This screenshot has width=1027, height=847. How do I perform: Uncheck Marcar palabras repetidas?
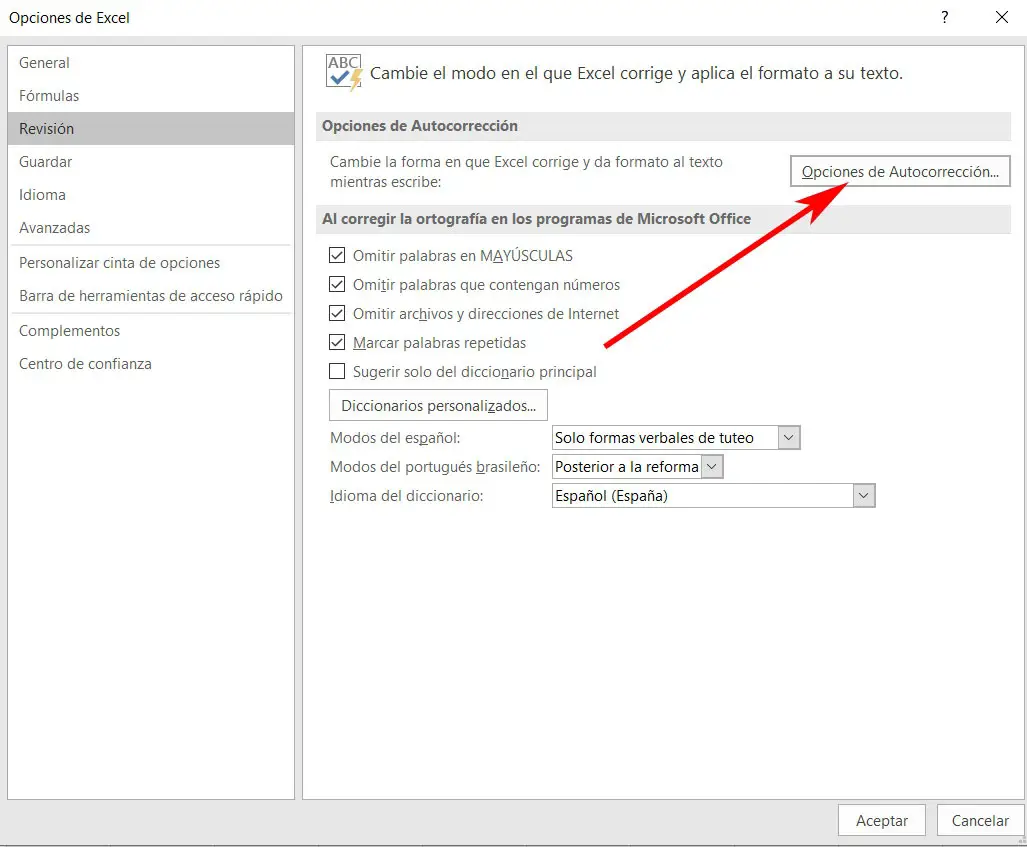pos(337,342)
